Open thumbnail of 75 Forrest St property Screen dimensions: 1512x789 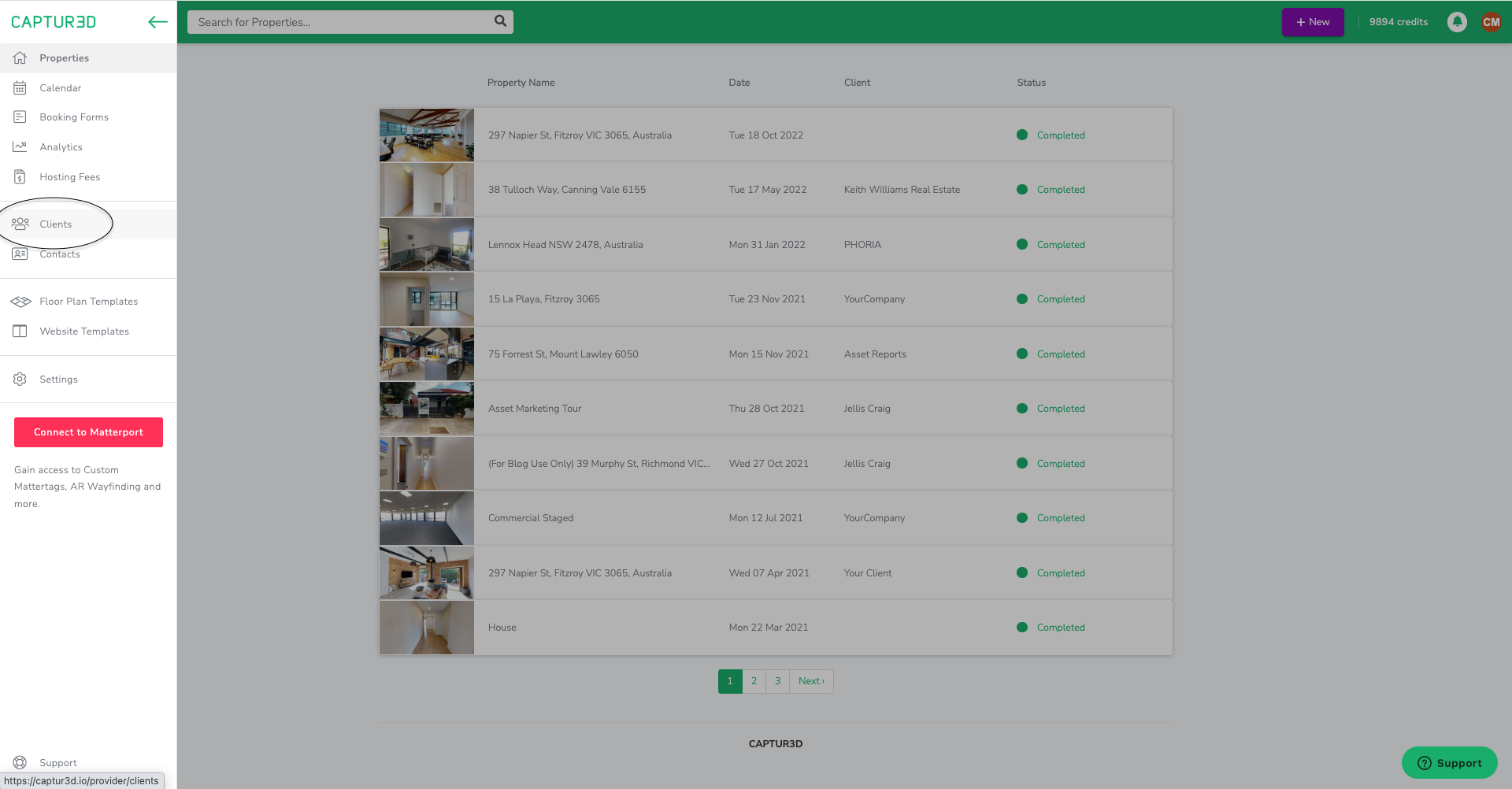tap(427, 354)
